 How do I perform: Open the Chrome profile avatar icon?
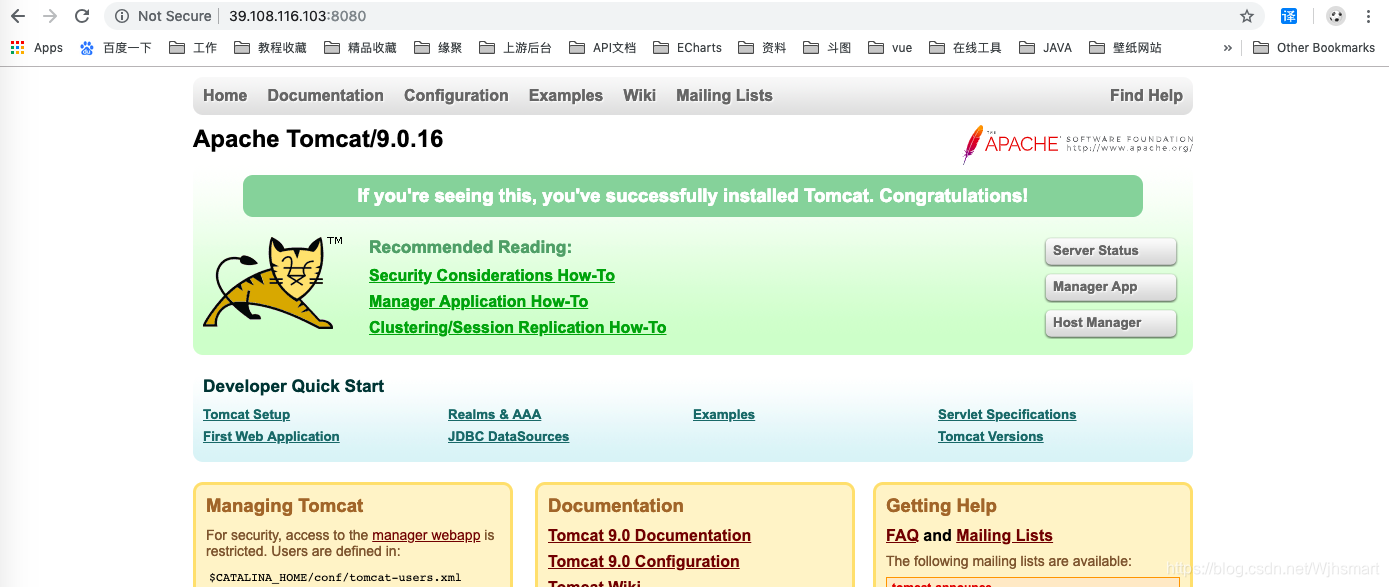click(x=1335, y=16)
